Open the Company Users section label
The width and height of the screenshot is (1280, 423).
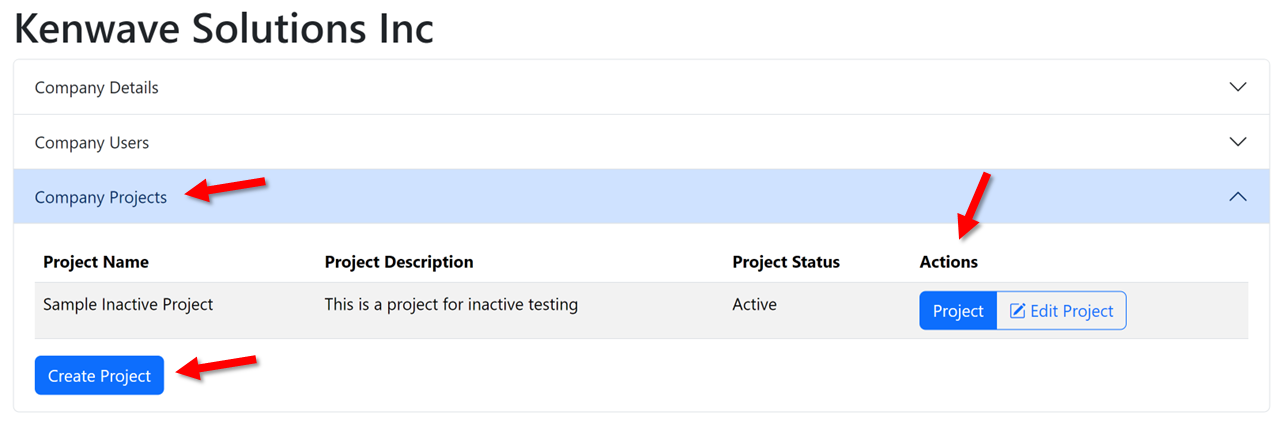(x=91, y=143)
